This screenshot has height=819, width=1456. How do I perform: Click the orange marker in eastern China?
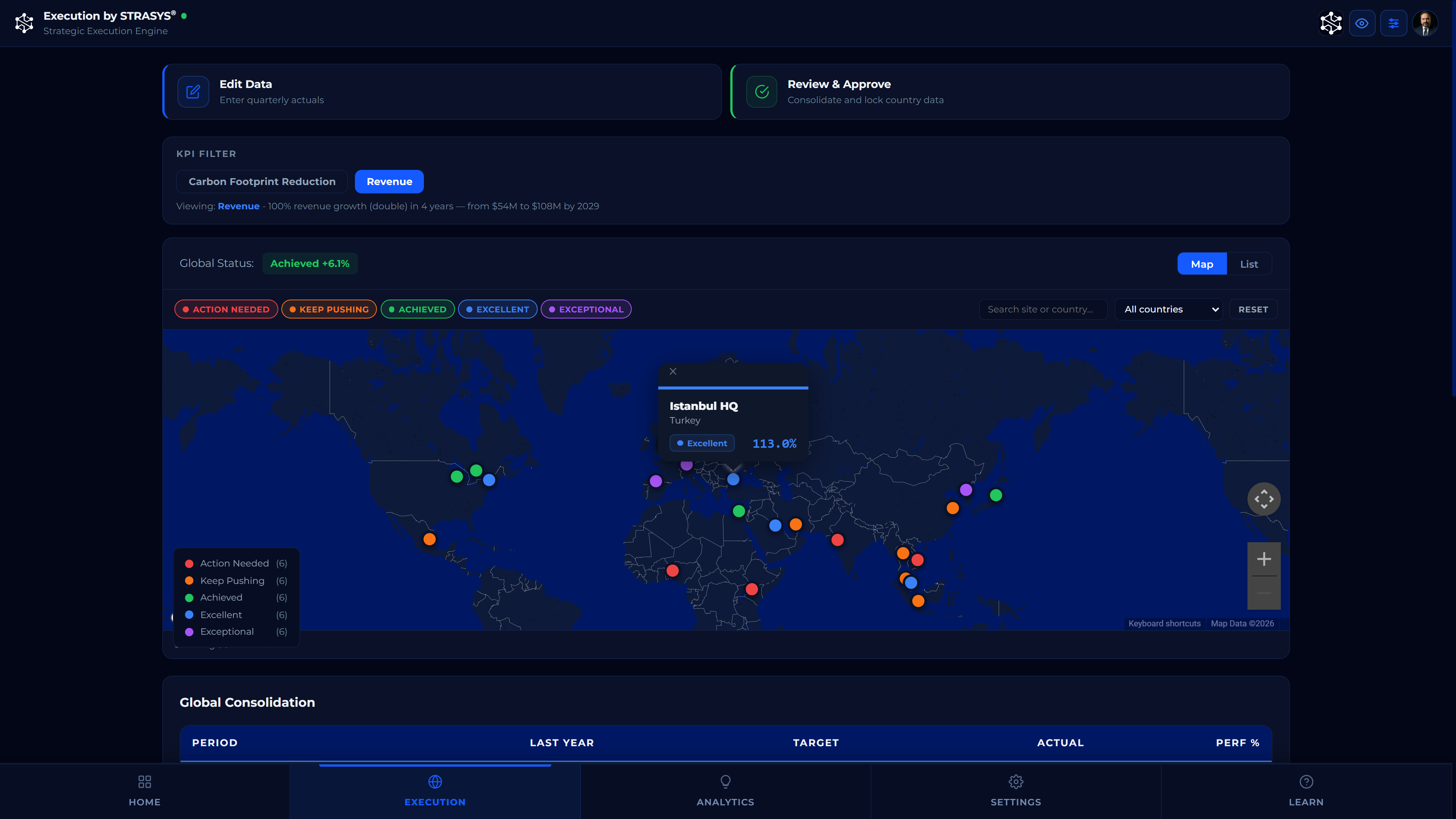click(953, 508)
